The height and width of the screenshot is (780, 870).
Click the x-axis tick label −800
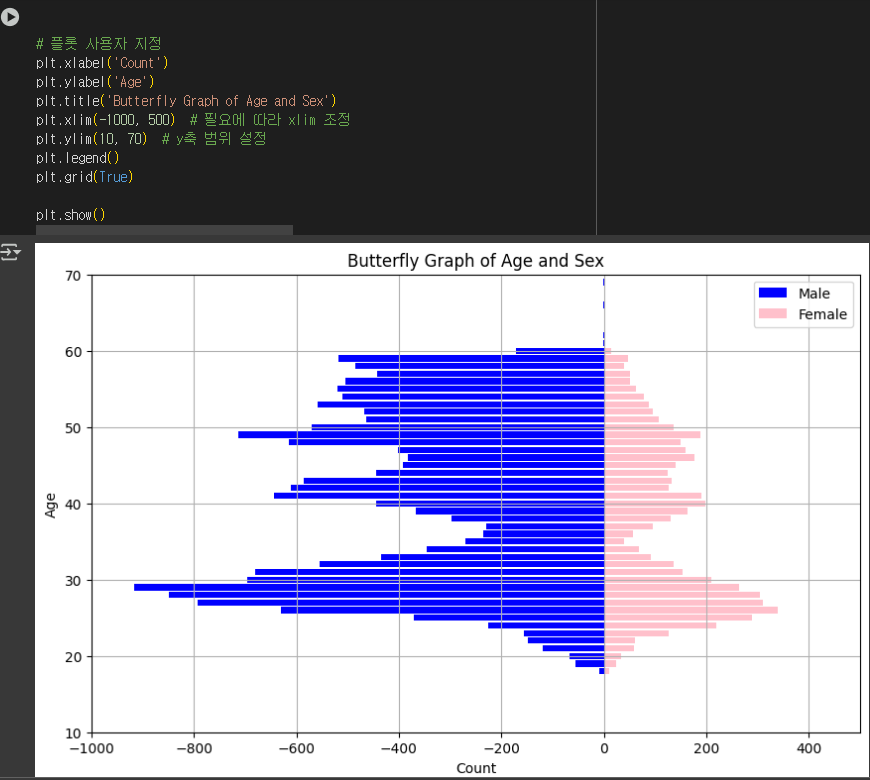pyautogui.click(x=194, y=749)
